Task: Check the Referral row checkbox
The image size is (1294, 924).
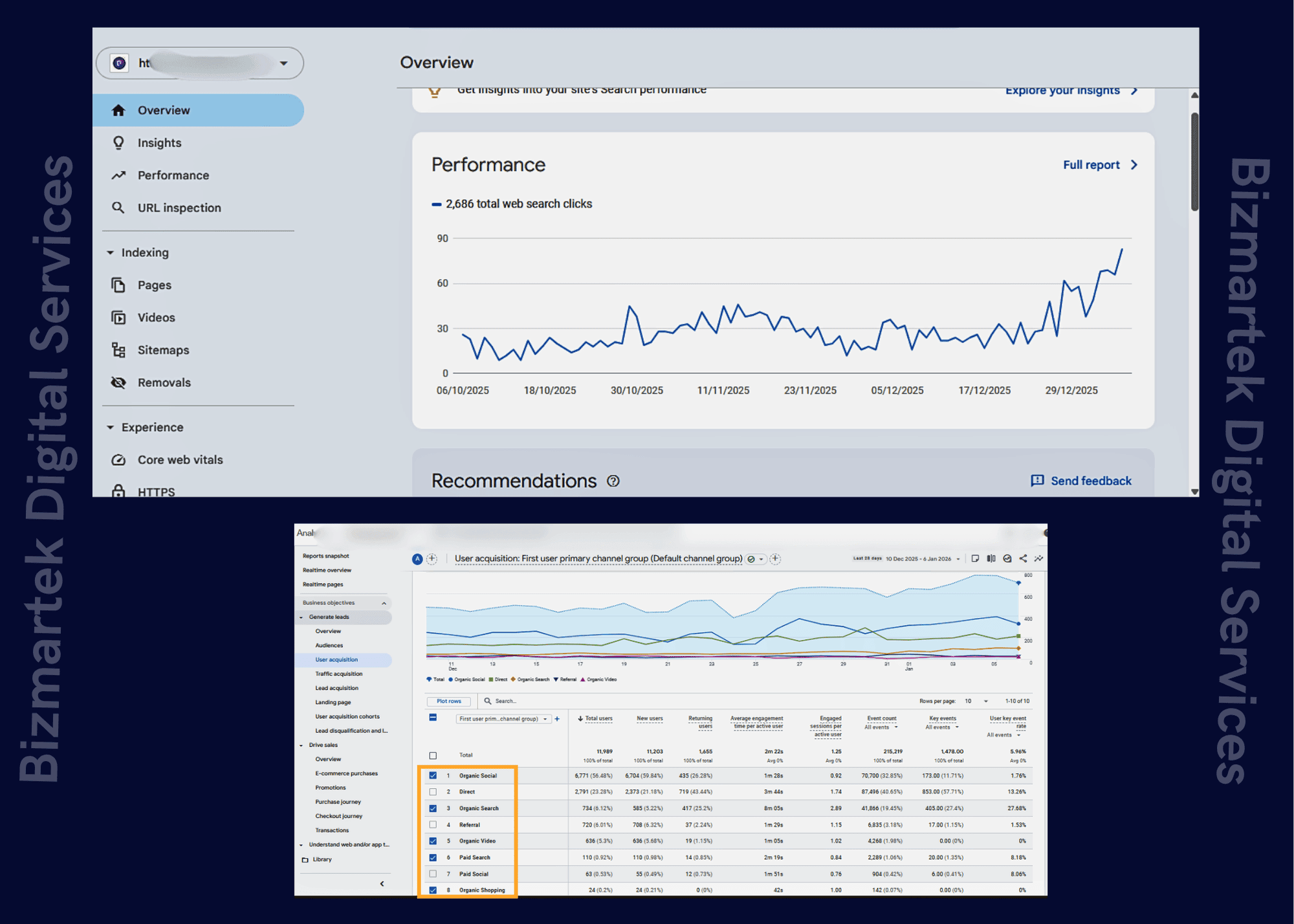Action: point(433,824)
